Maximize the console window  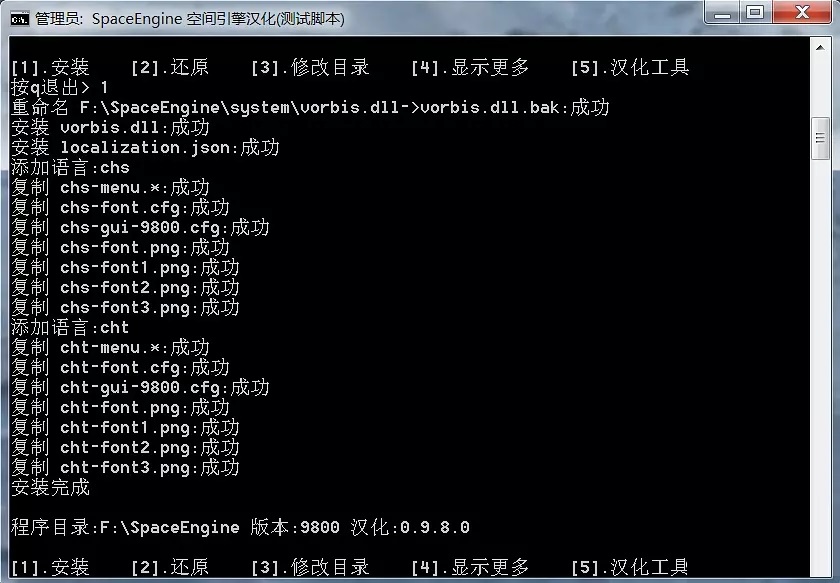[x=755, y=13]
